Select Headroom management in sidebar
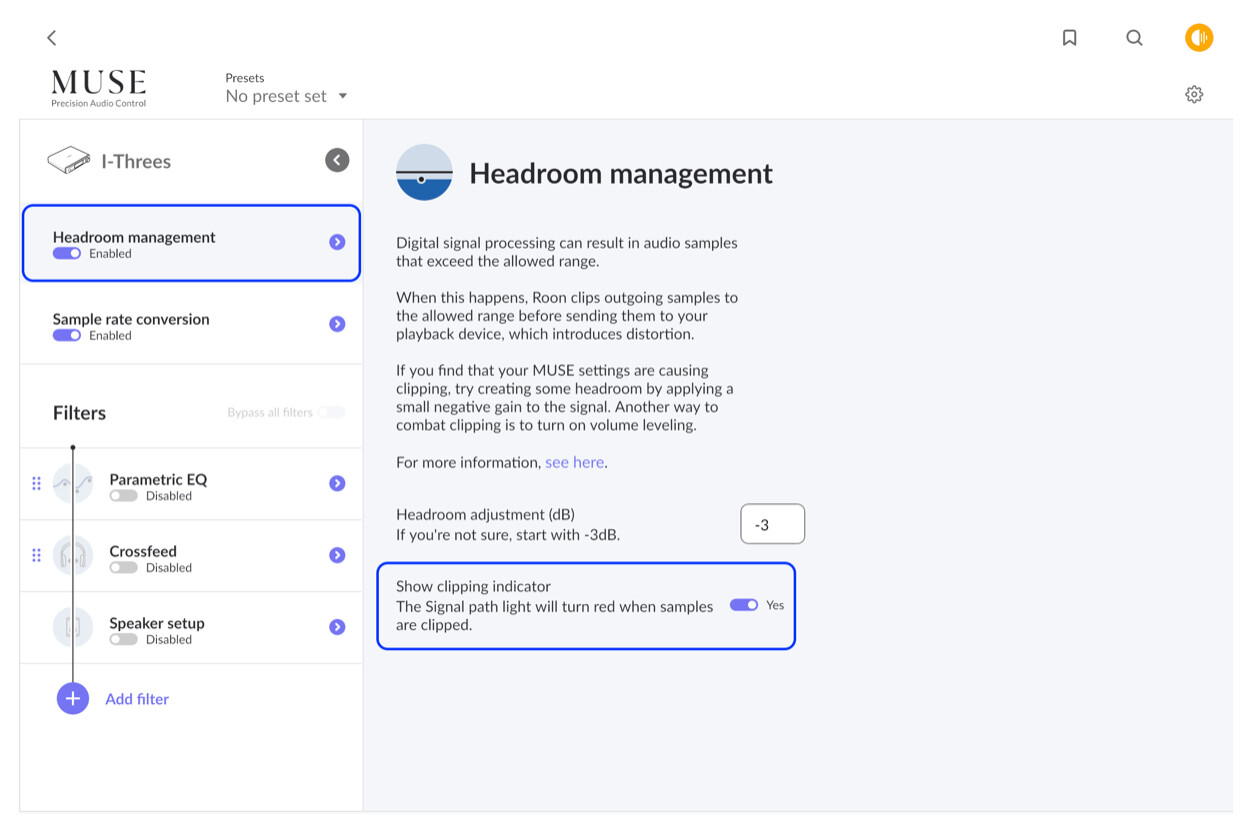Image resolution: width=1250 pixels, height=826 pixels. 191,243
